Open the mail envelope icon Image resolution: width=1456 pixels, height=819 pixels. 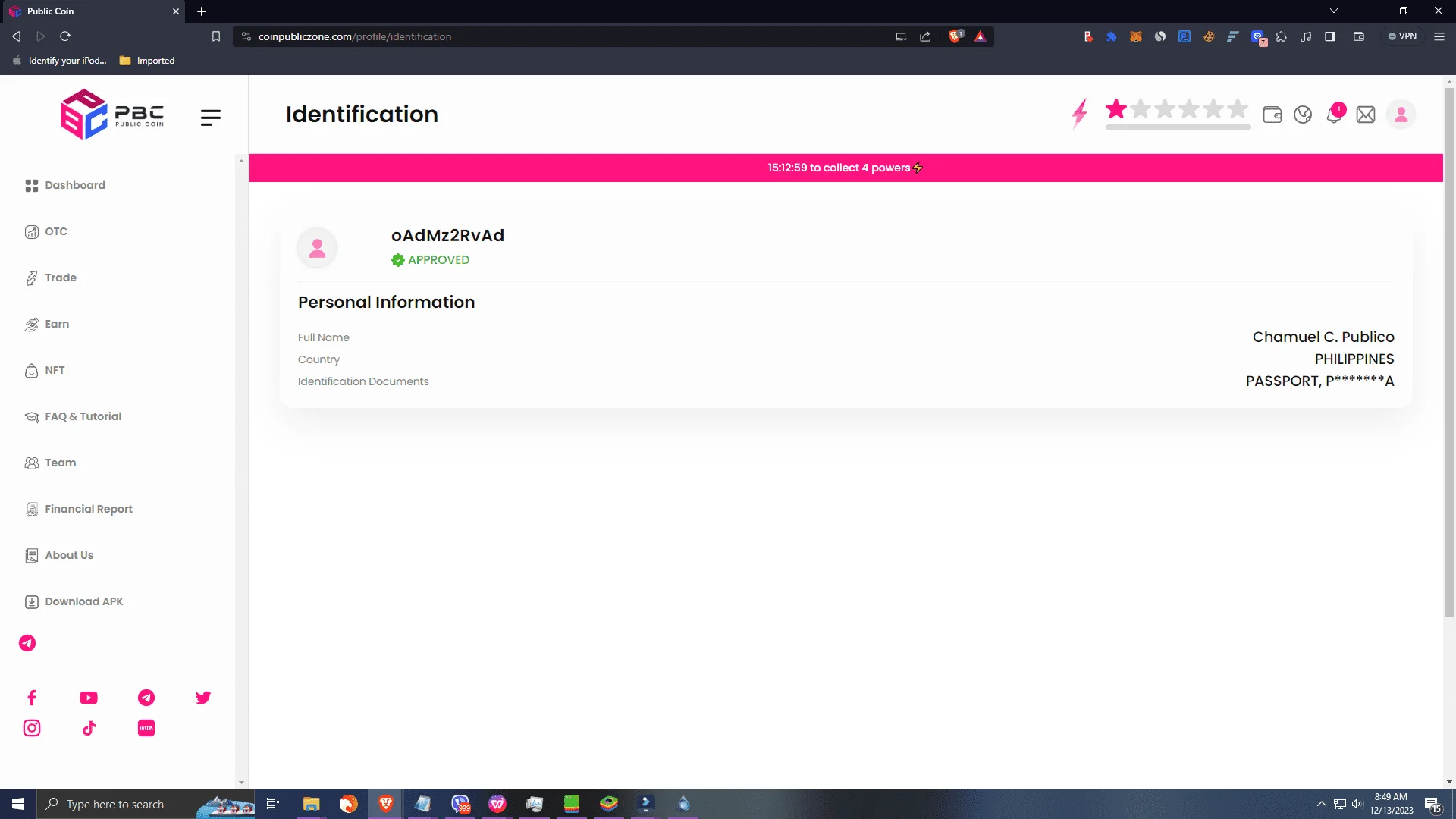click(x=1366, y=115)
